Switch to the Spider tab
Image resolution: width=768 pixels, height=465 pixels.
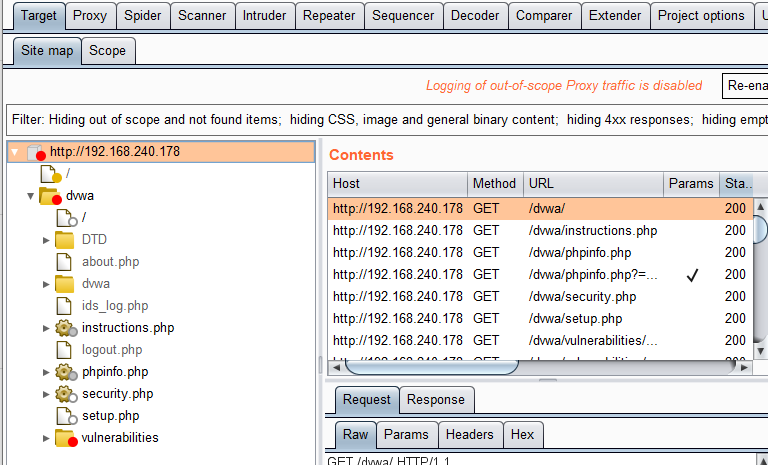pyautogui.click(x=143, y=16)
